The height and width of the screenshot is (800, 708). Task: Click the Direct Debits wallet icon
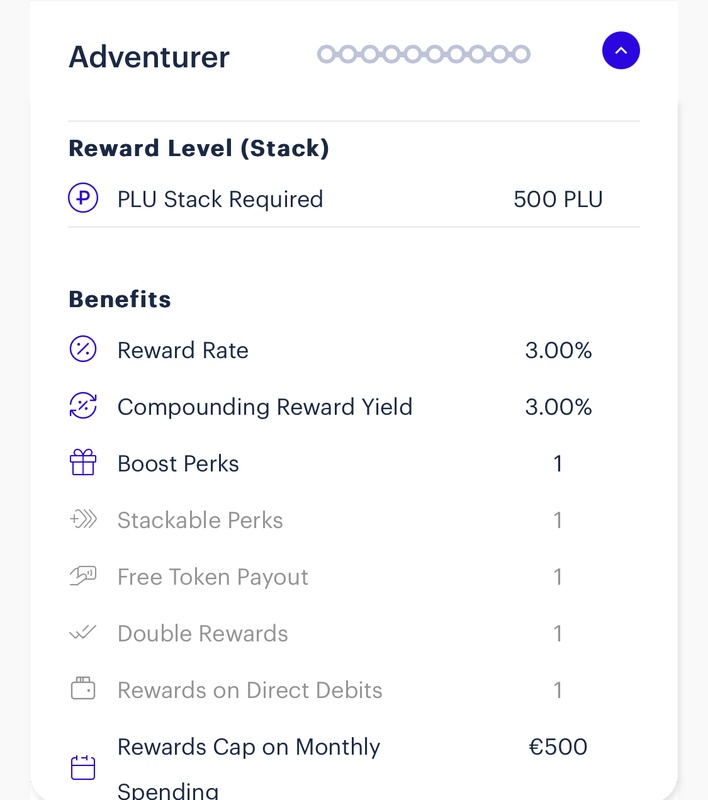point(83,689)
